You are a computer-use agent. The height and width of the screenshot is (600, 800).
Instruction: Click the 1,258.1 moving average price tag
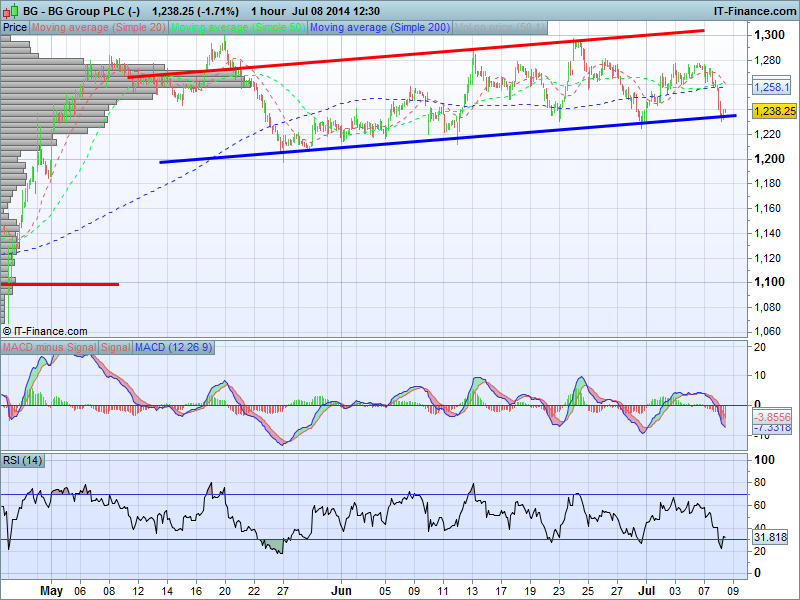coord(771,88)
